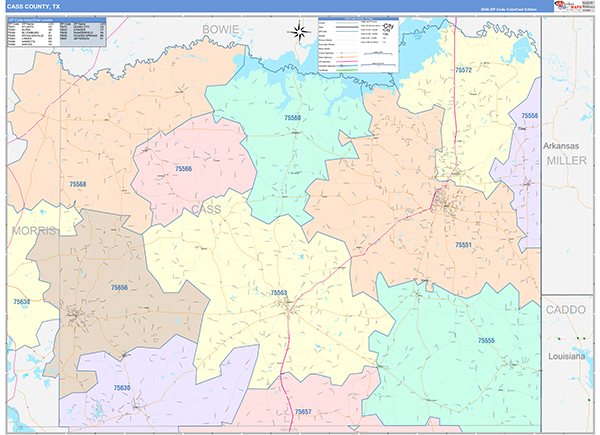Click the CADDO parish label

pyautogui.click(x=566, y=310)
